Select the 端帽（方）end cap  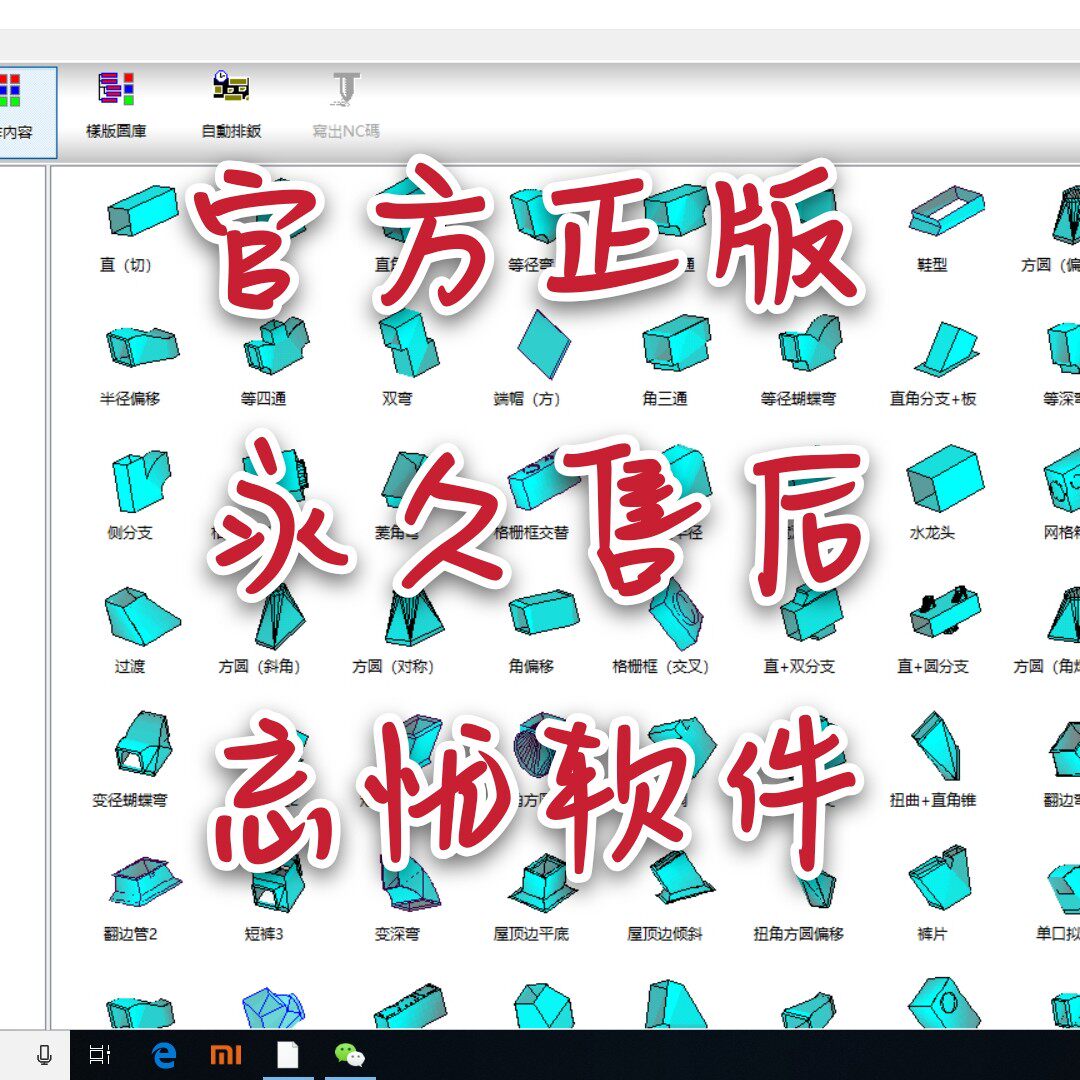(x=543, y=344)
